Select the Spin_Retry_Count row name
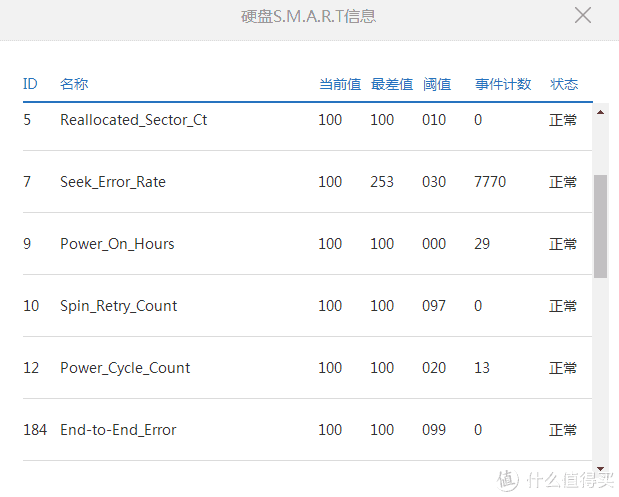Image resolution: width=619 pixels, height=497 pixels. tap(118, 306)
